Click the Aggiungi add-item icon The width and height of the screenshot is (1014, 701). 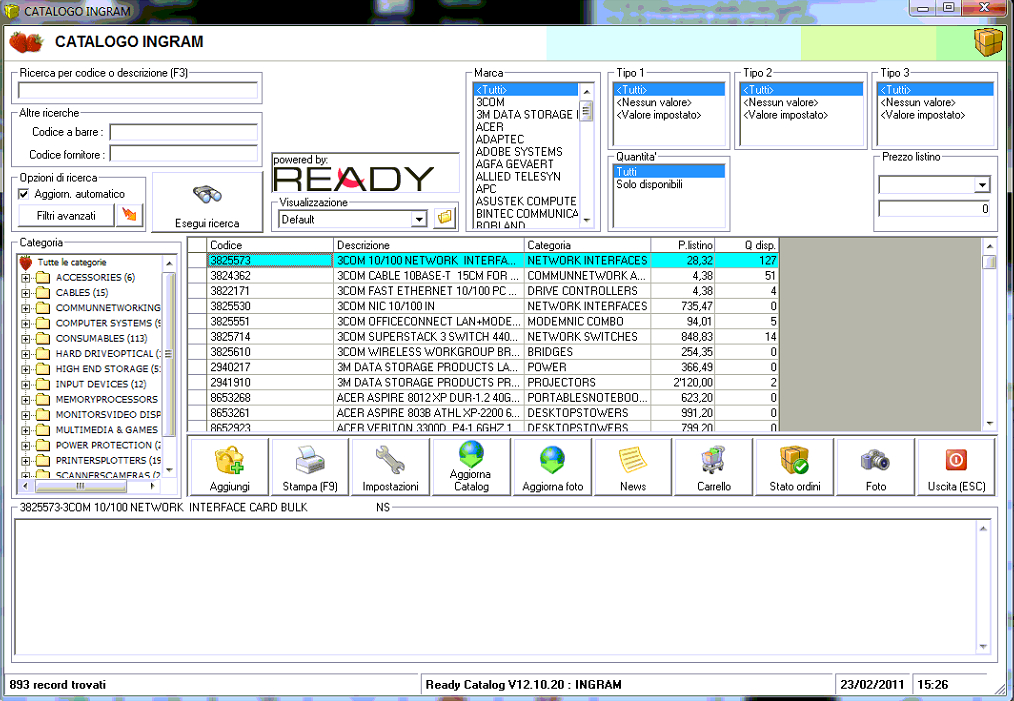point(228,467)
